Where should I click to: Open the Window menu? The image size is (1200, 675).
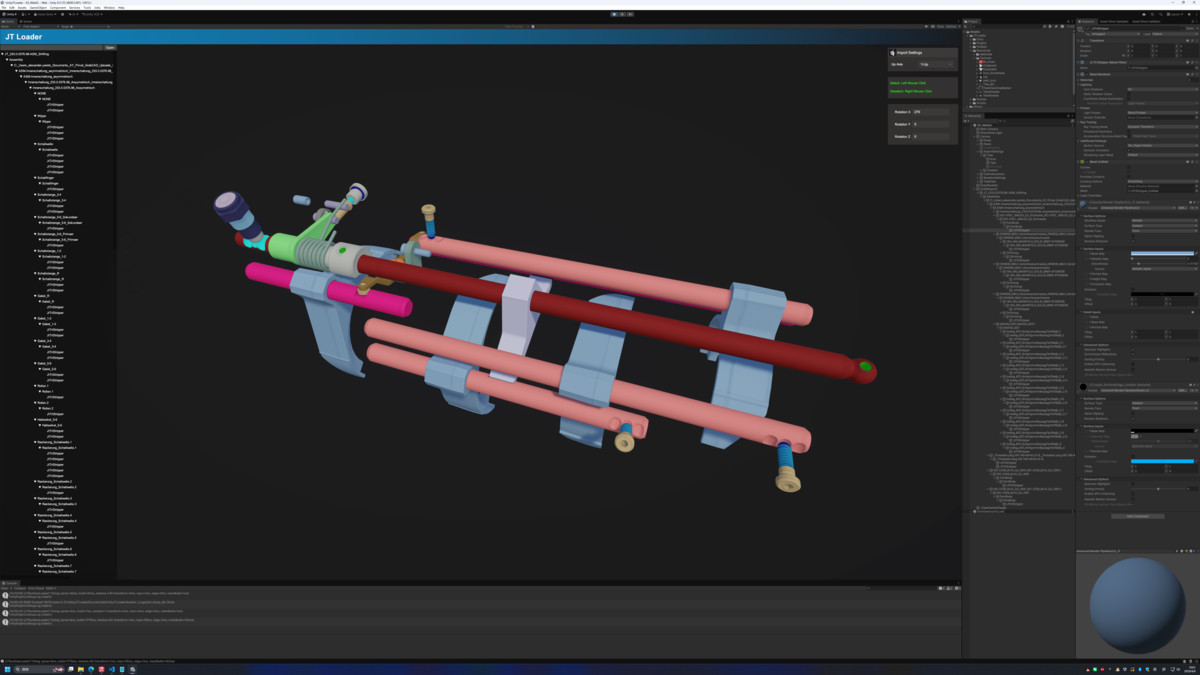tap(109, 7)
